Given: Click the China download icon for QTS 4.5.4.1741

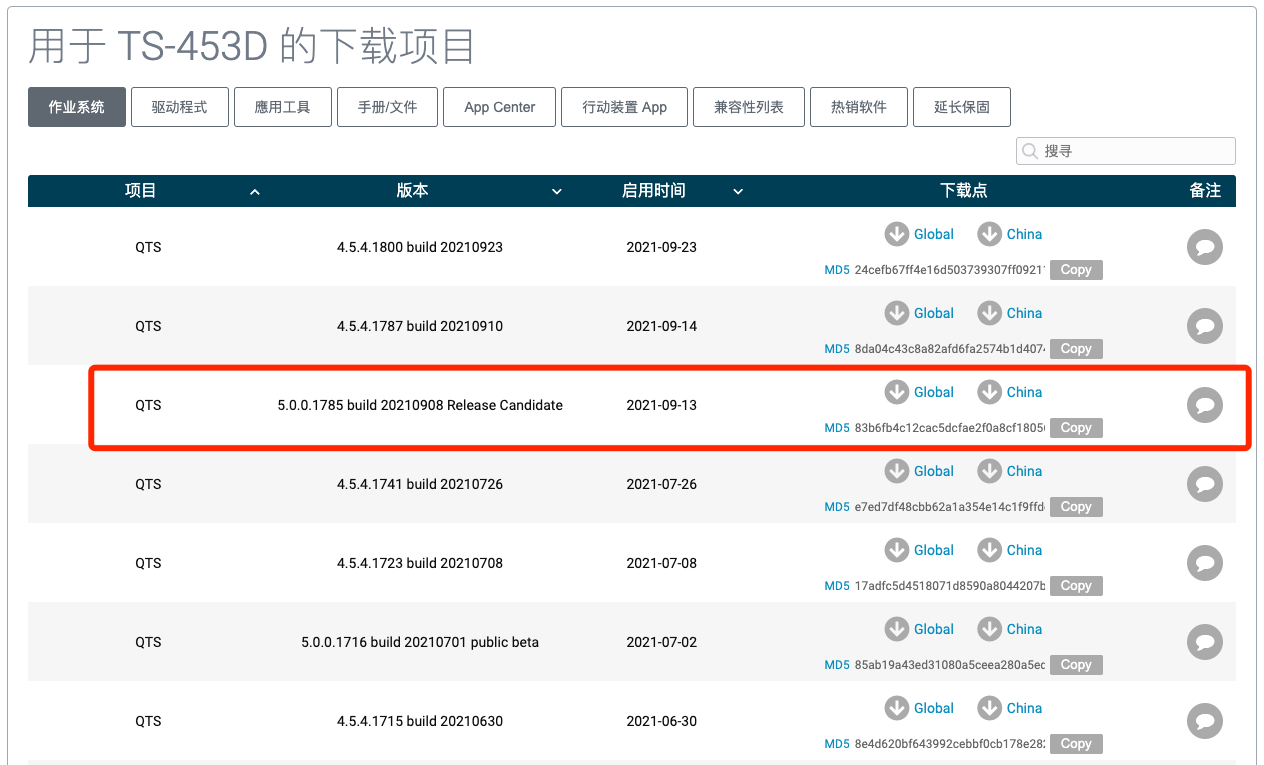Looking at the screenshot, I should pyautogui.click(x=989, y=471).
